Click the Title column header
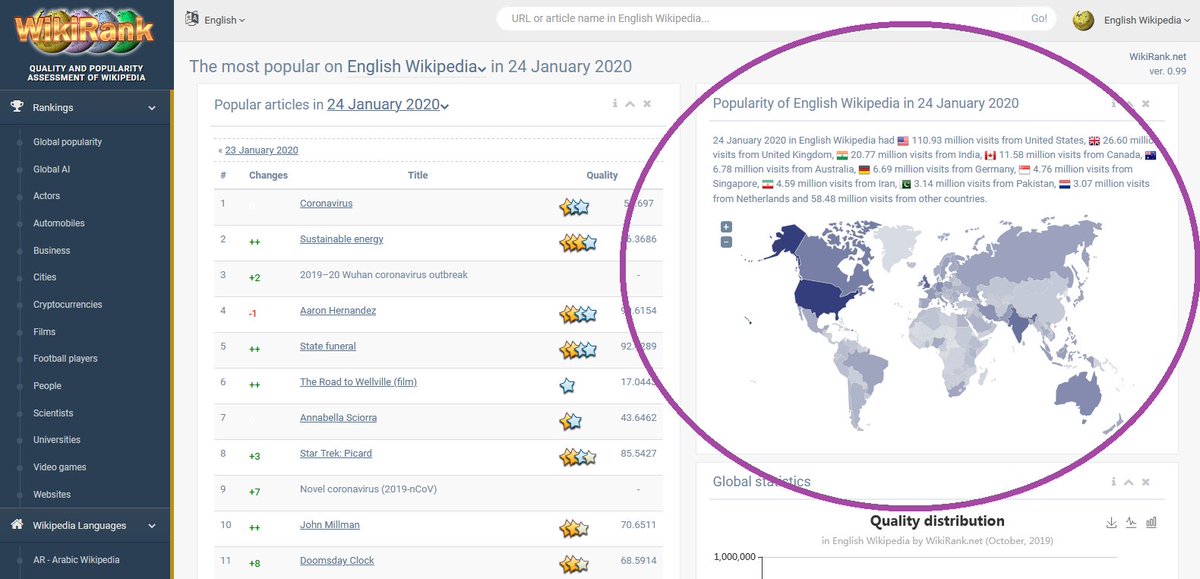 418,175
